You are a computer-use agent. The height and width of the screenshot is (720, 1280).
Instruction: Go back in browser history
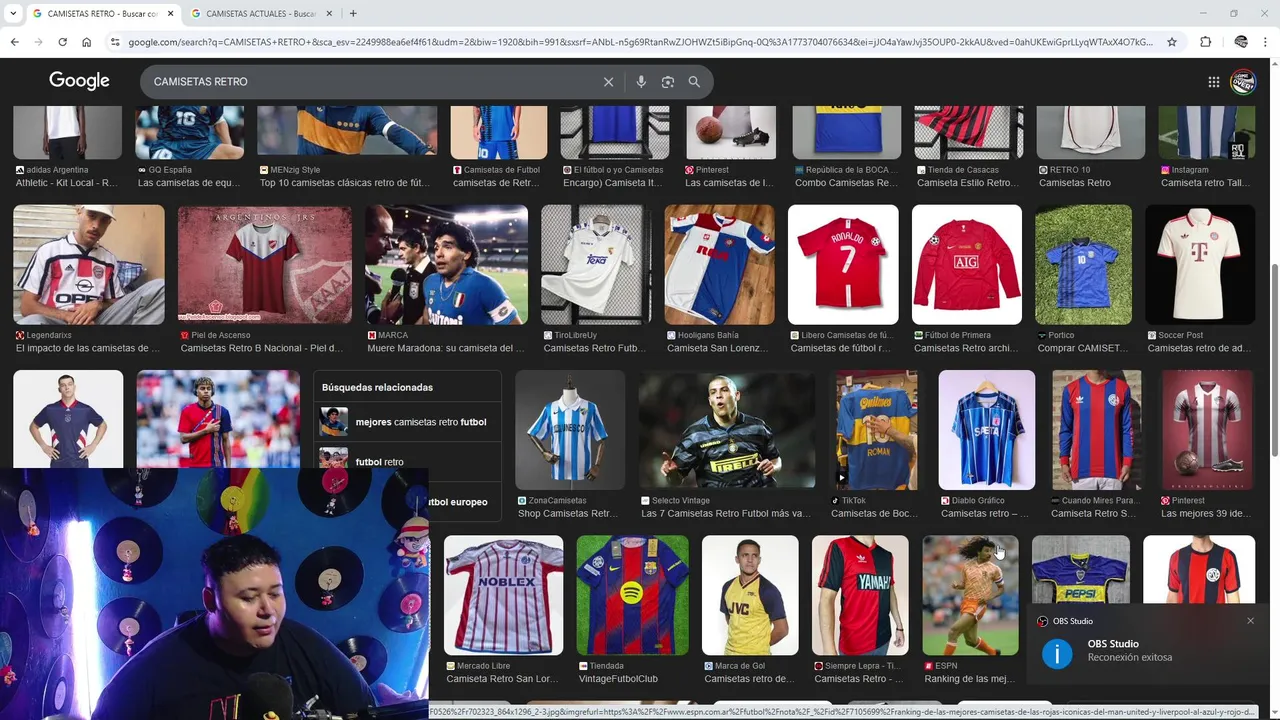tap(14, 42)
